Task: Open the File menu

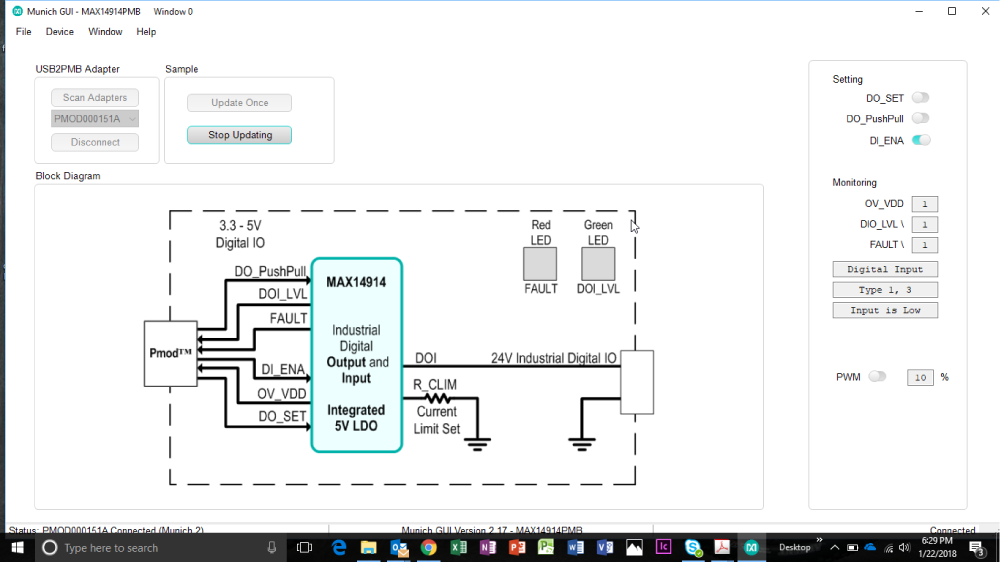Action: coord(24,32)
